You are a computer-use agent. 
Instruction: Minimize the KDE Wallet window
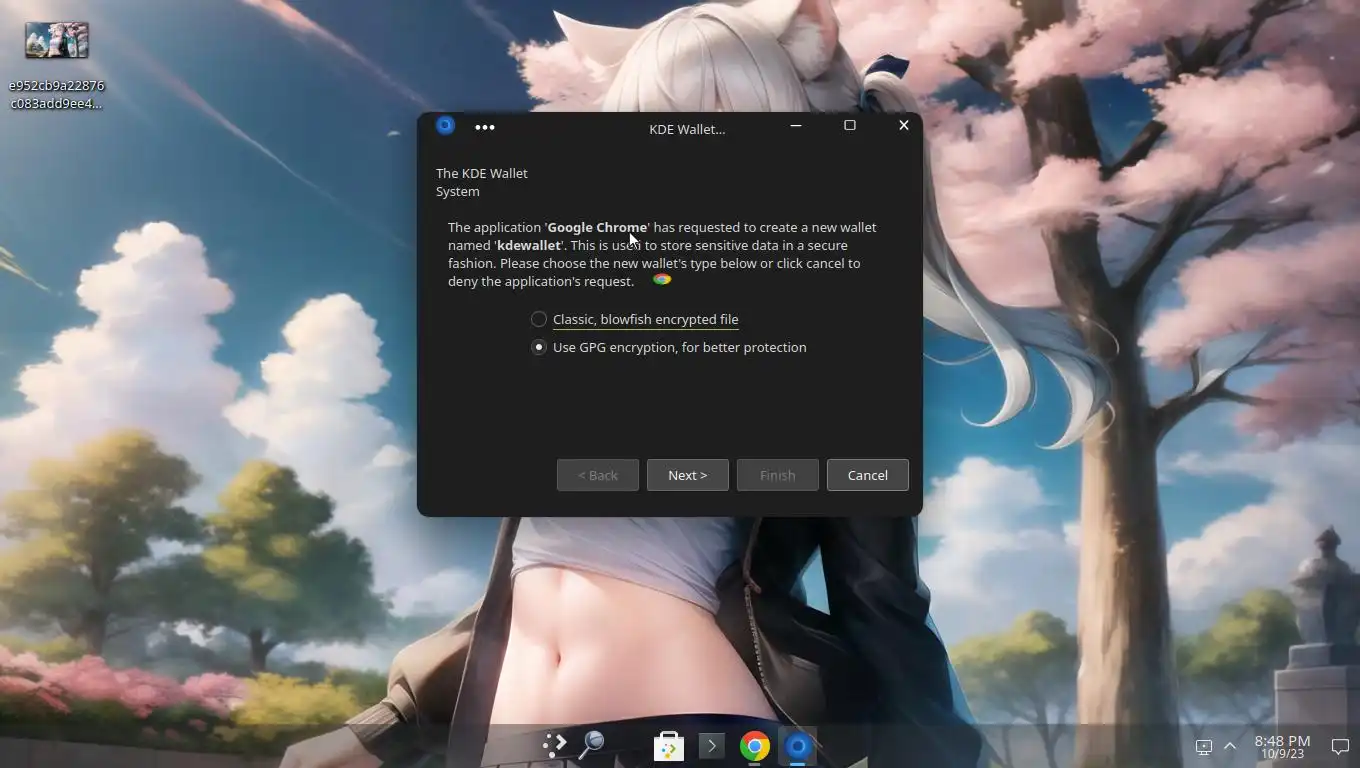tap(796, 125)
